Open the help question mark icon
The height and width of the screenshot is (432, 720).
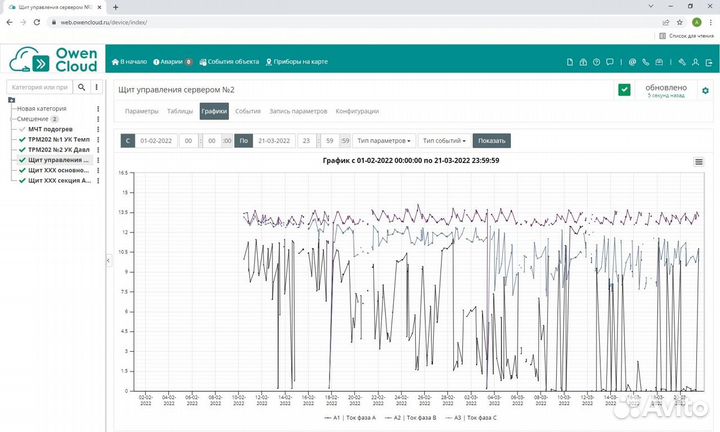[596, 62]
